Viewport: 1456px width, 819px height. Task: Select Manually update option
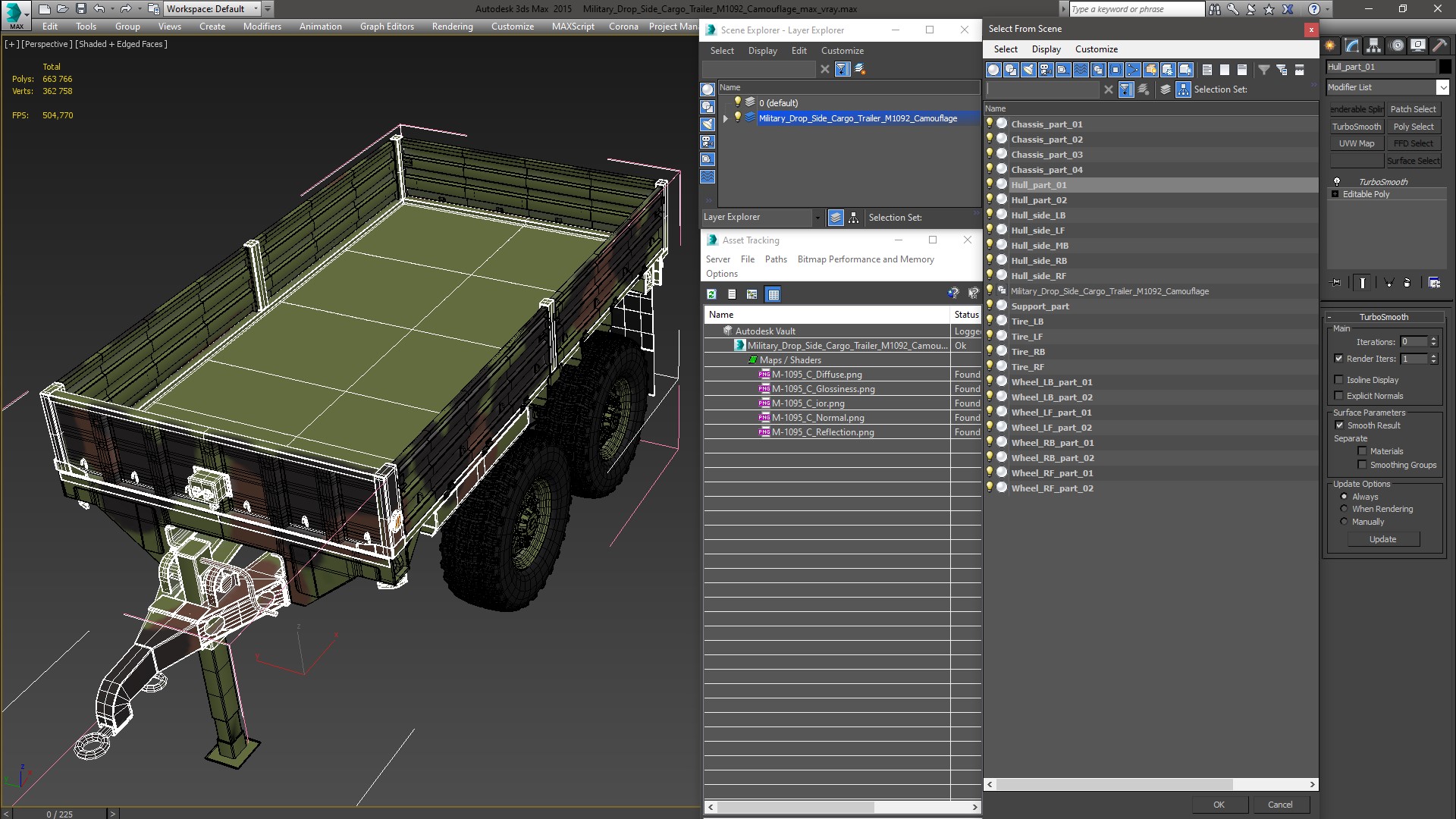click(1344, 522)
